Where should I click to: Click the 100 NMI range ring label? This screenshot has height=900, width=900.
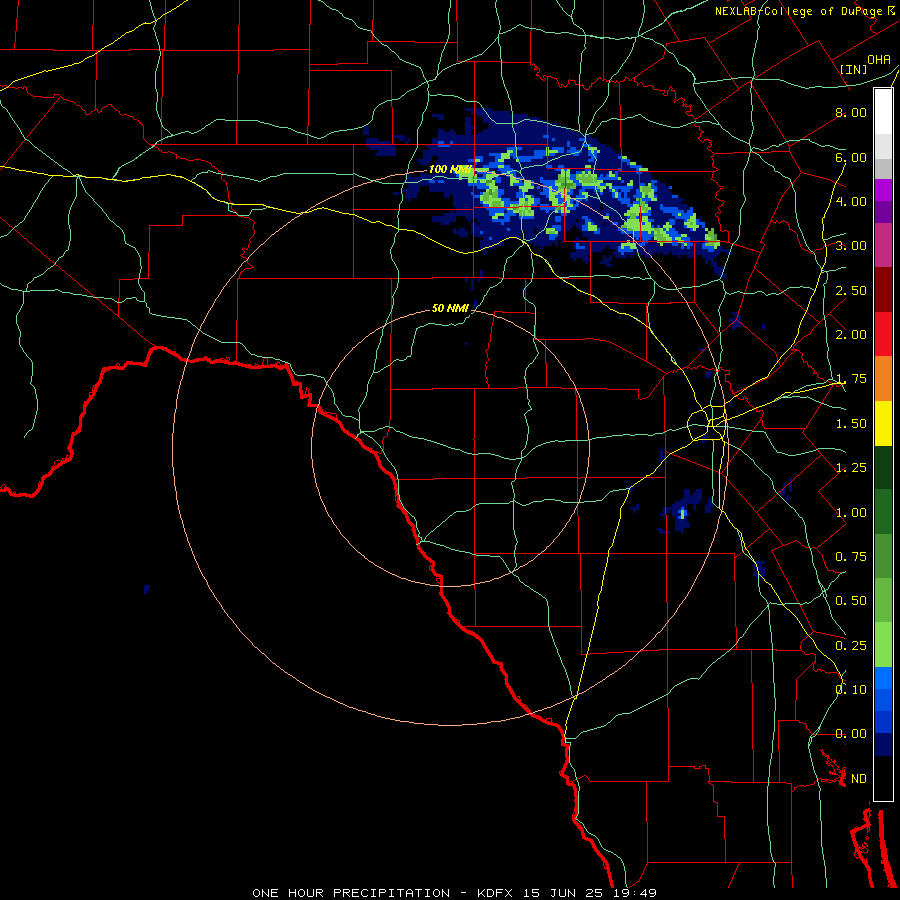coord(450,169)
